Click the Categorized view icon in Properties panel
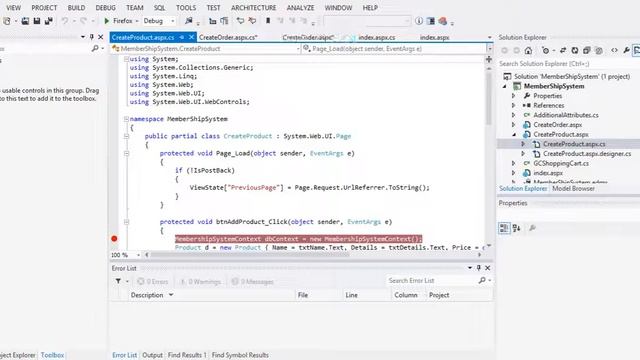 point(504,228)
